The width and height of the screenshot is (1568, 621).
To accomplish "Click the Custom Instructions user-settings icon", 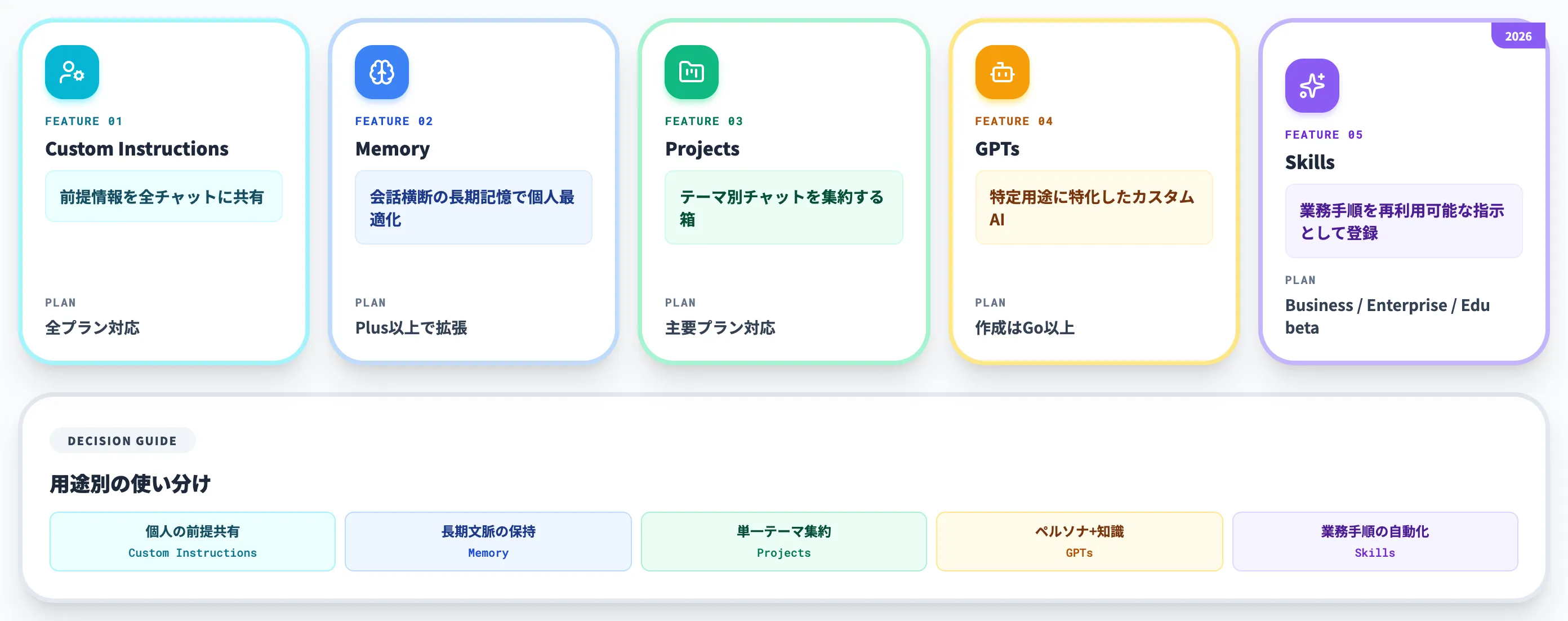I will (x=72, y=72).
